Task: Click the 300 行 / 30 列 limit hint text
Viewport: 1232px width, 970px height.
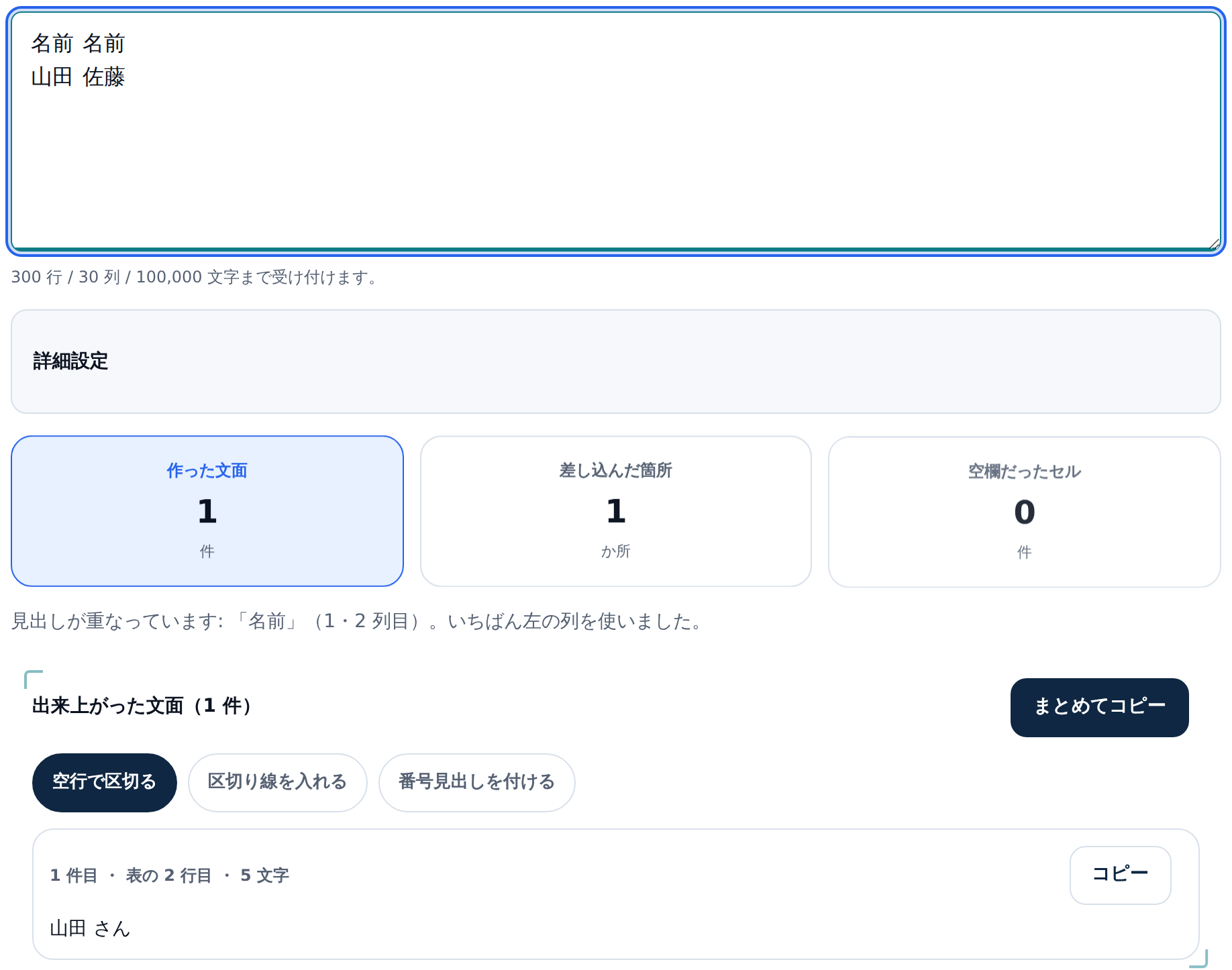Action: click(195, 277)
